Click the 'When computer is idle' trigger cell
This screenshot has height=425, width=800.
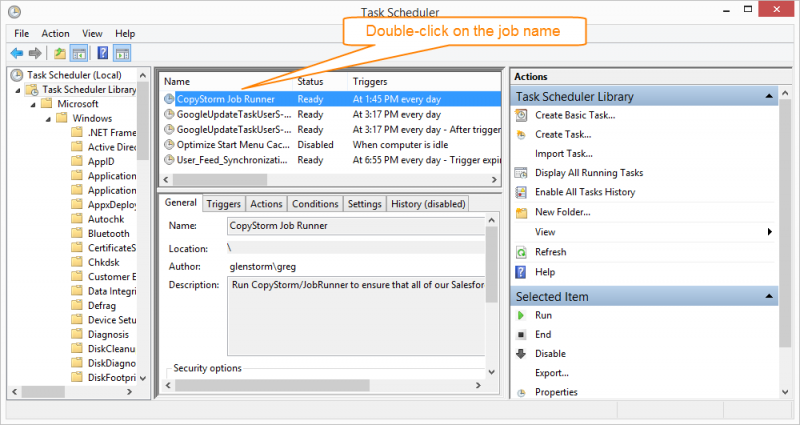pyautogui.click(x=401, y=145)
